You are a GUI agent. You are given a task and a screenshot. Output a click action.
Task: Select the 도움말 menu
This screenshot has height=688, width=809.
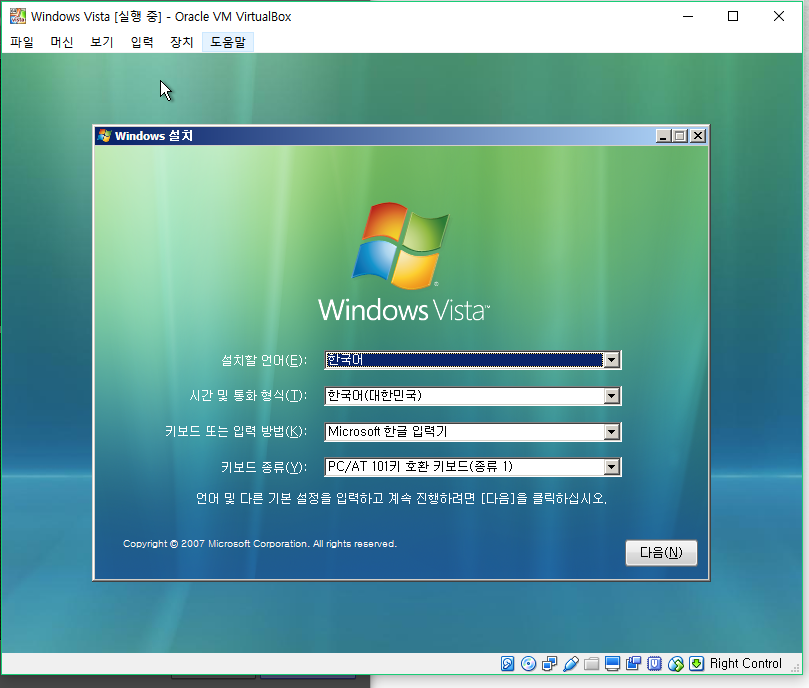tap(227, 42)
